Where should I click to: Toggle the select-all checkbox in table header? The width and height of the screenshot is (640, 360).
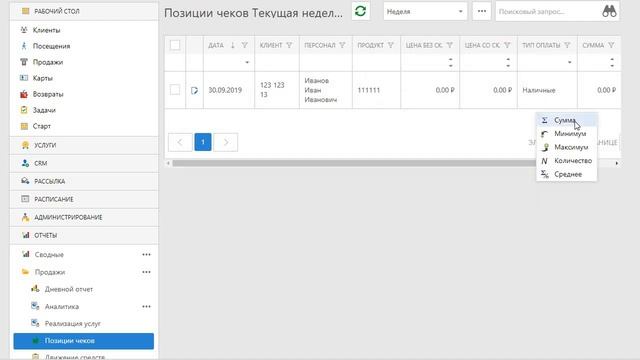point(175,45)
